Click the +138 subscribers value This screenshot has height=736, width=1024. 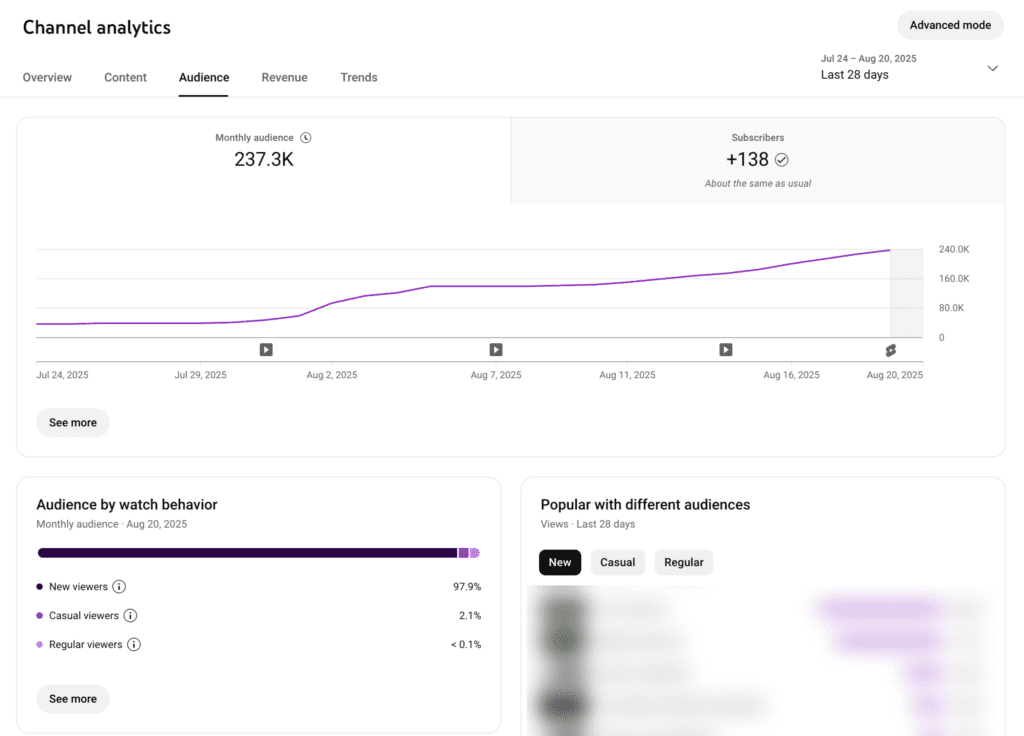coord(747,159)
